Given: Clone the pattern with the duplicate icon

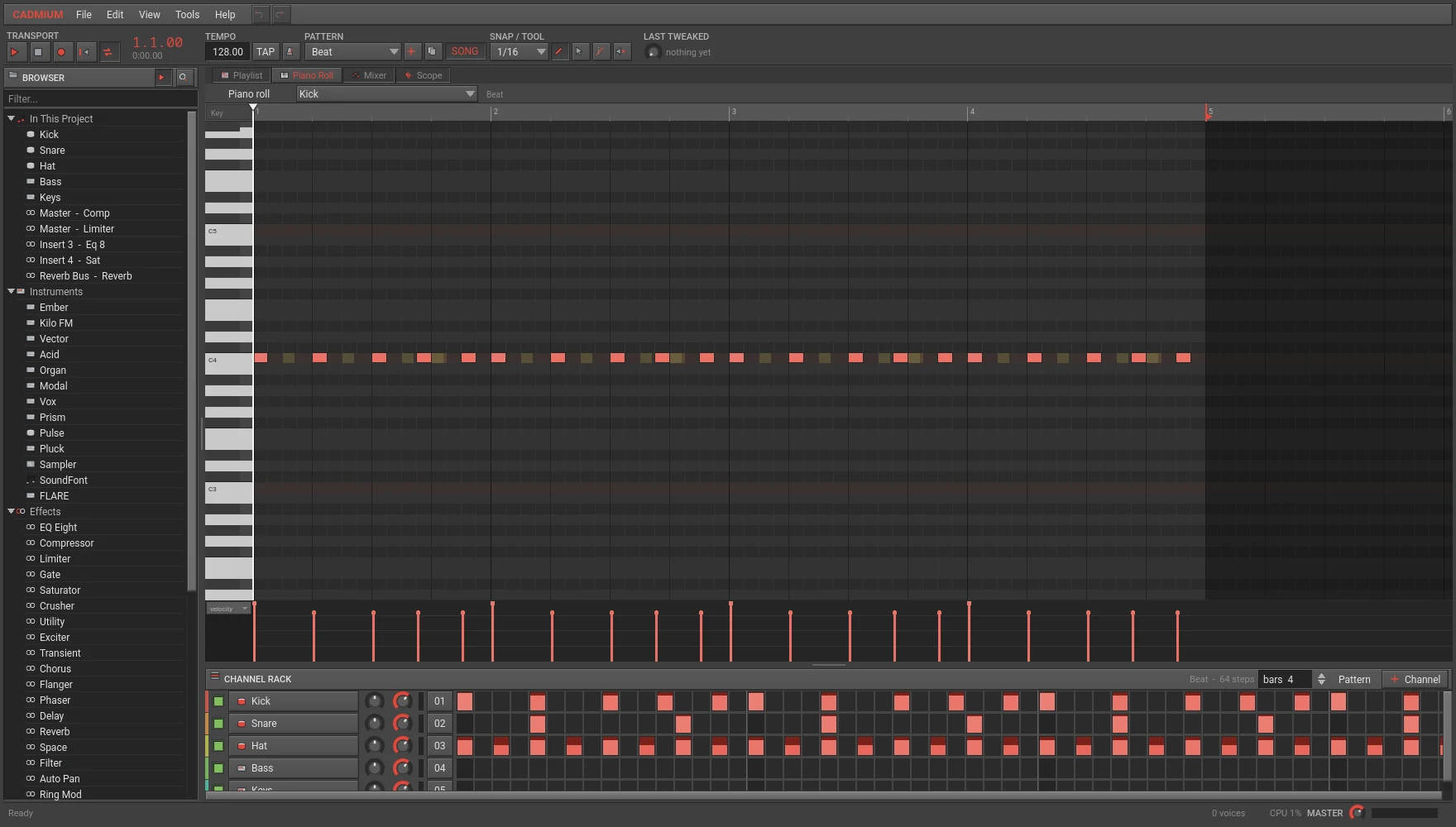Looking at the screenshot, I should tap(432, 51).
